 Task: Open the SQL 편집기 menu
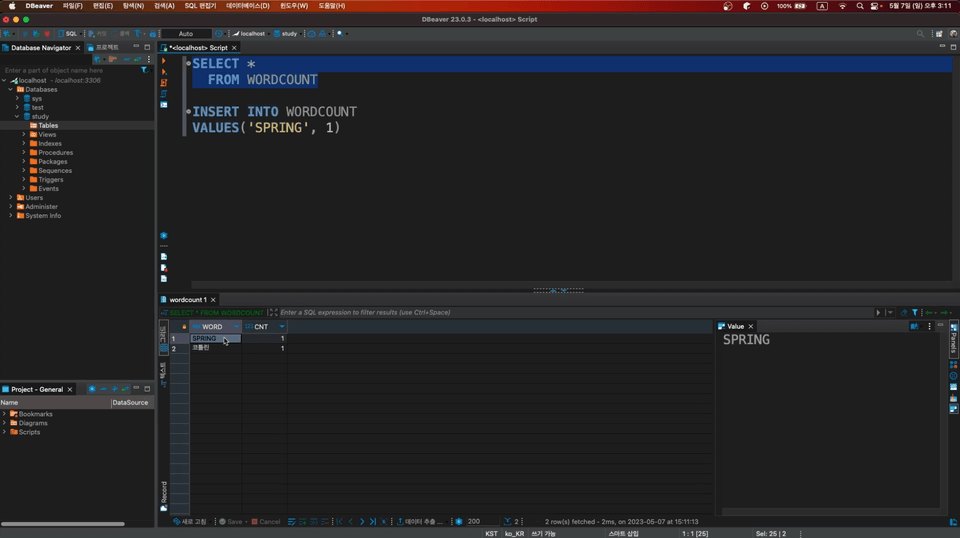click(200, 6)
